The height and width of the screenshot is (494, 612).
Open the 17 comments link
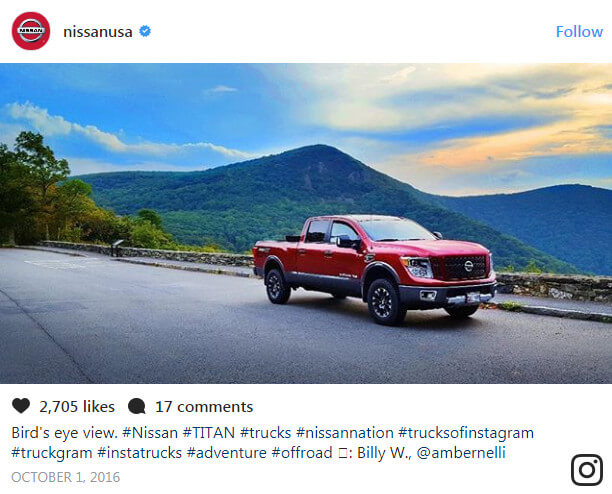point(204,406)
